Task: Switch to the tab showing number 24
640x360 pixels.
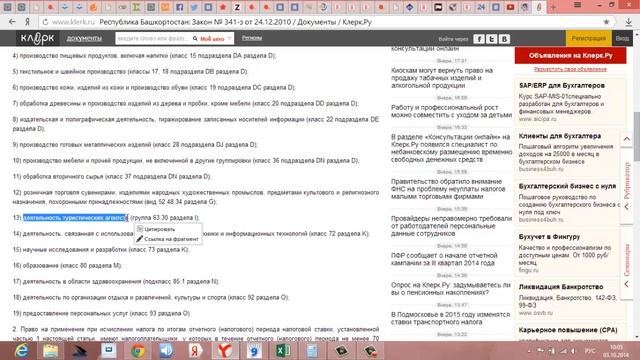Action: pyautogui.click(x=481, y=7)
